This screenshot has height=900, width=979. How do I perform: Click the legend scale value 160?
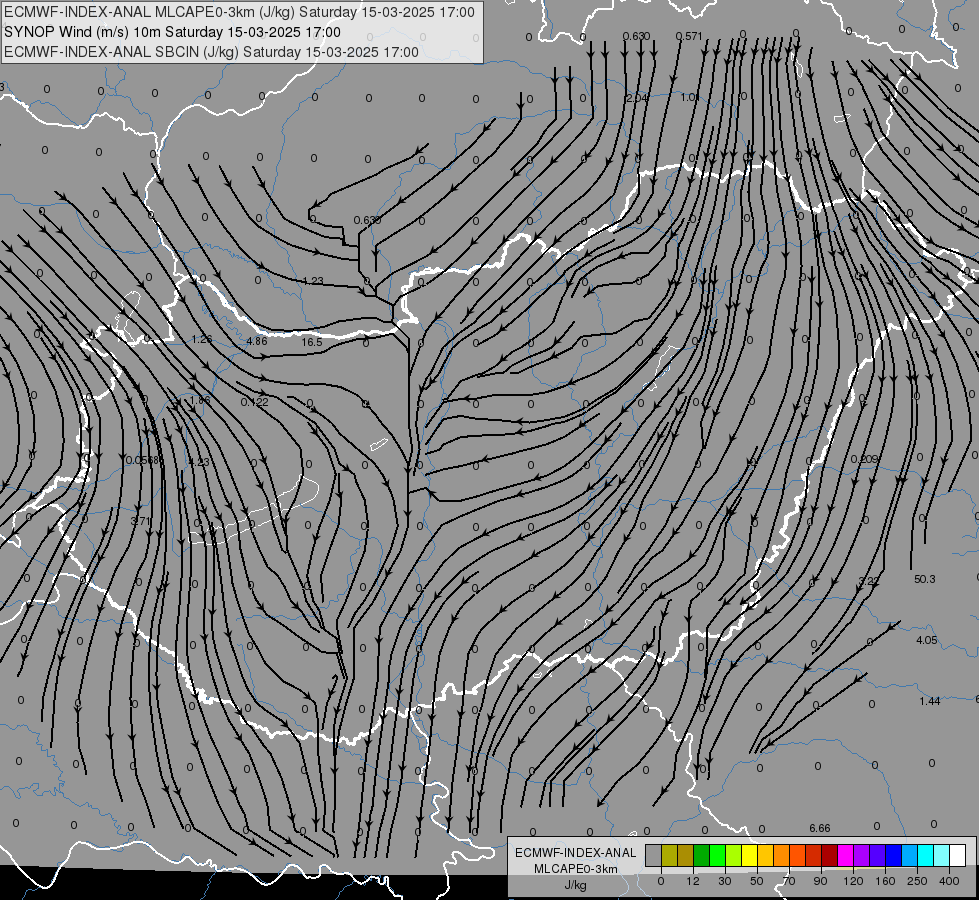[885, 881]
